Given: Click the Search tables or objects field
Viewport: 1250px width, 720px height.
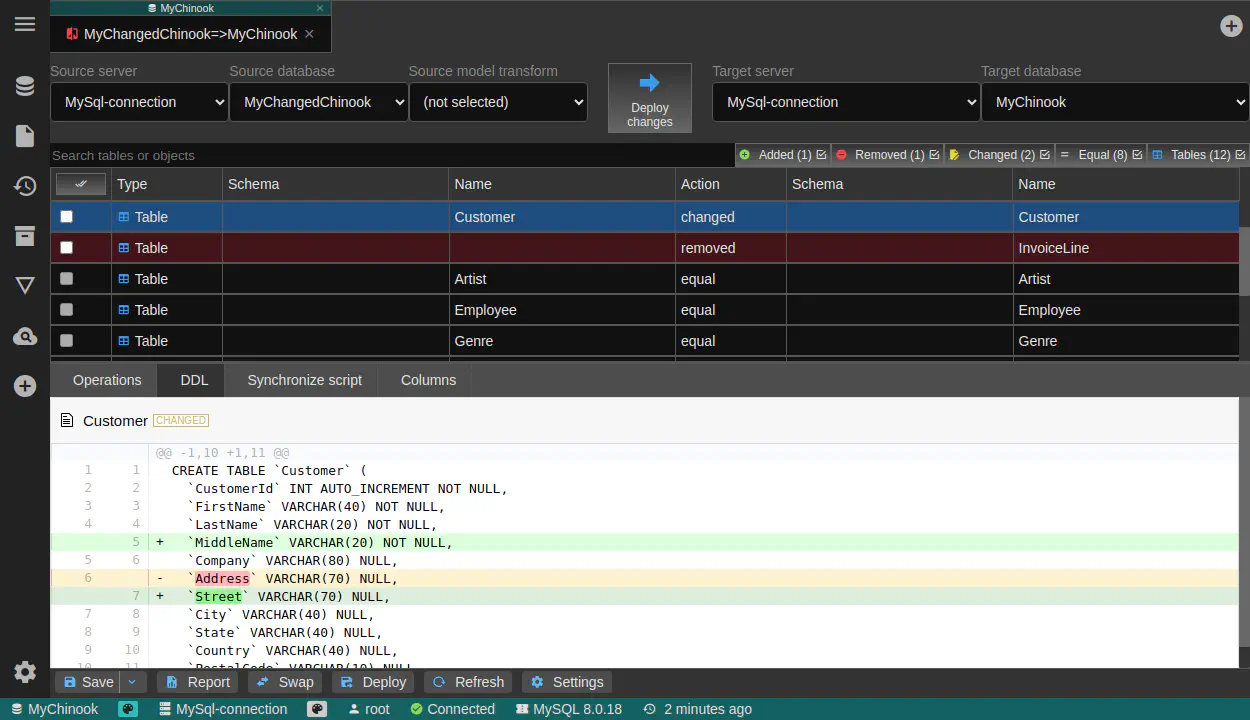Looking at the screenshot, I should 390,155.
